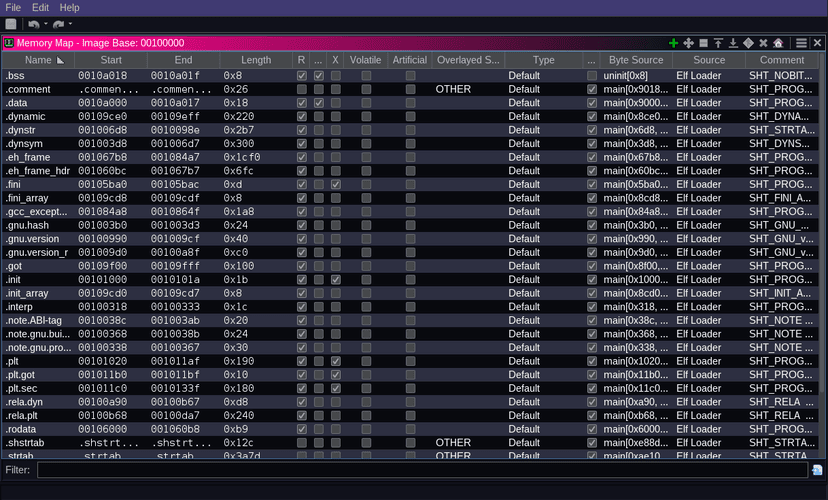Click the Expand Block Down icon
828x500 pixels.
click(733, 43)
